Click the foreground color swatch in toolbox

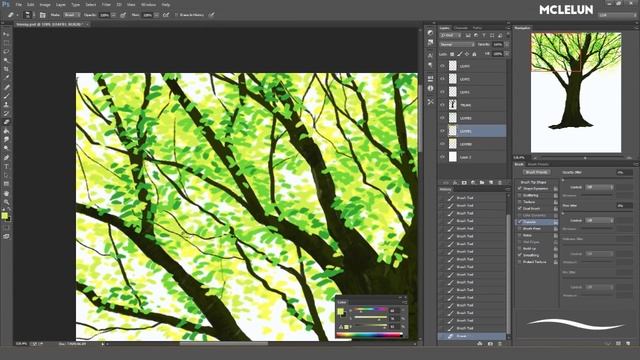[x=4, y=216]
